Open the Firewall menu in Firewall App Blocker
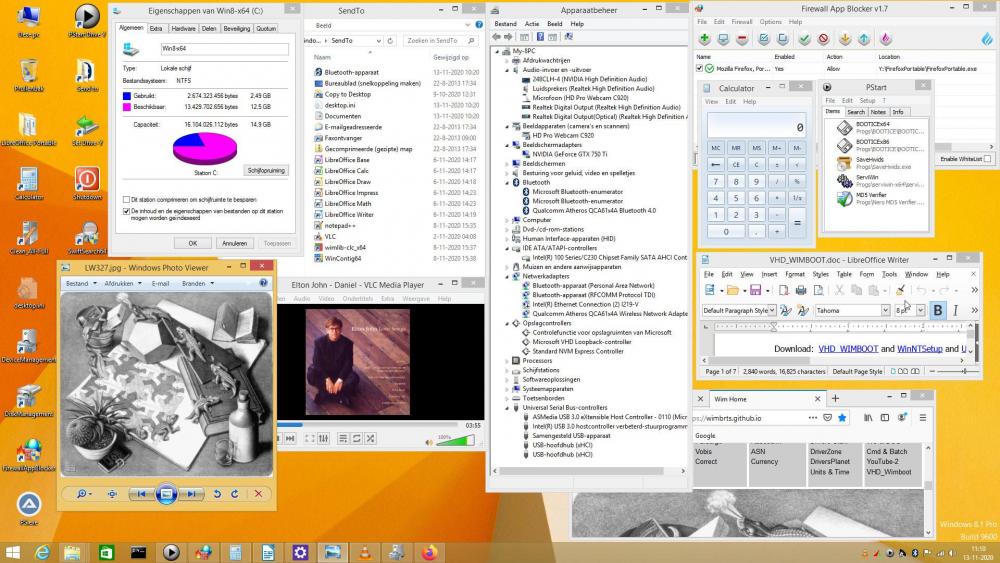 (x=742, y=21)
